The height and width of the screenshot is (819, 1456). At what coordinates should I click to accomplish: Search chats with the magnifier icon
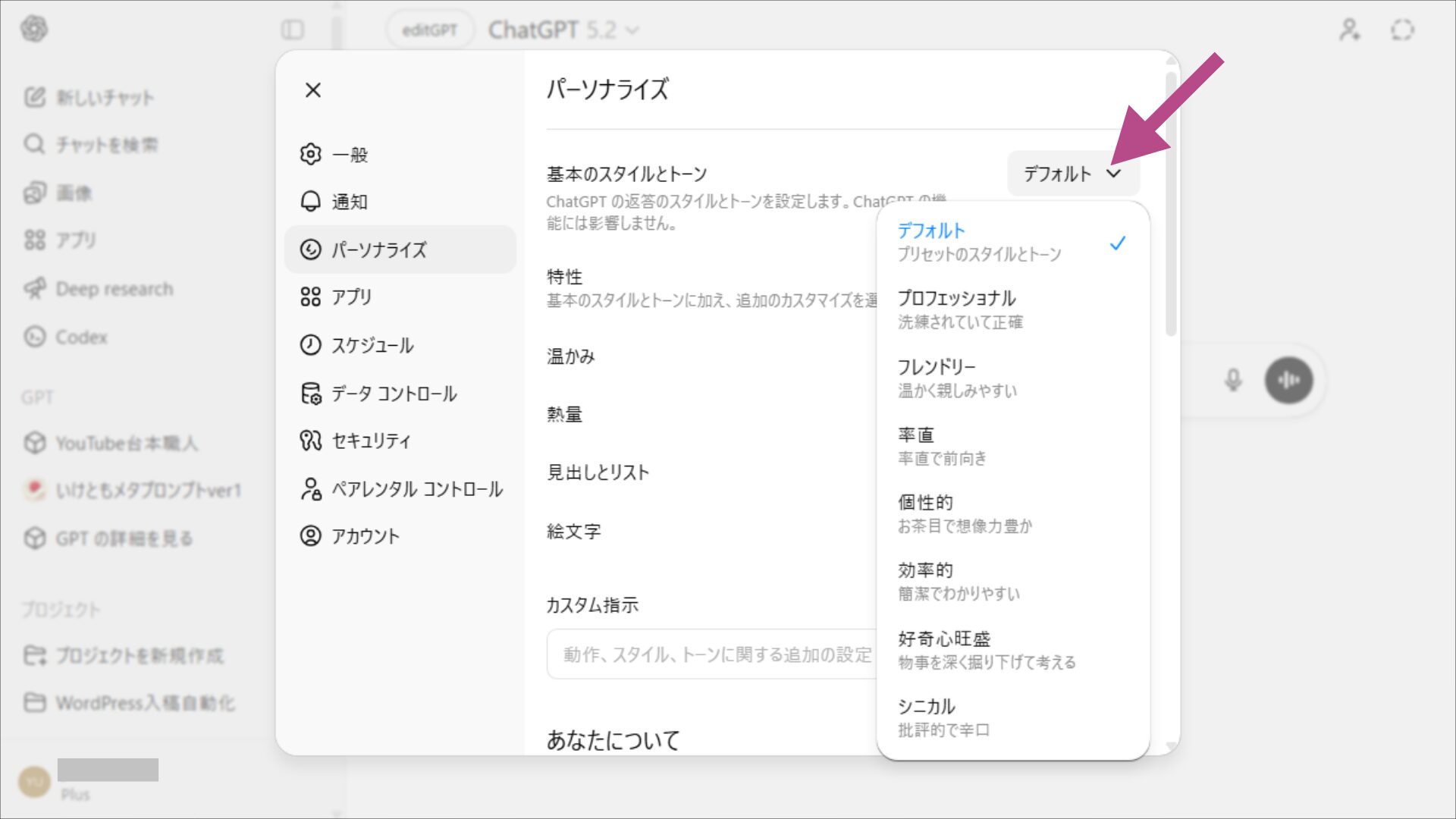pos(104,144)
